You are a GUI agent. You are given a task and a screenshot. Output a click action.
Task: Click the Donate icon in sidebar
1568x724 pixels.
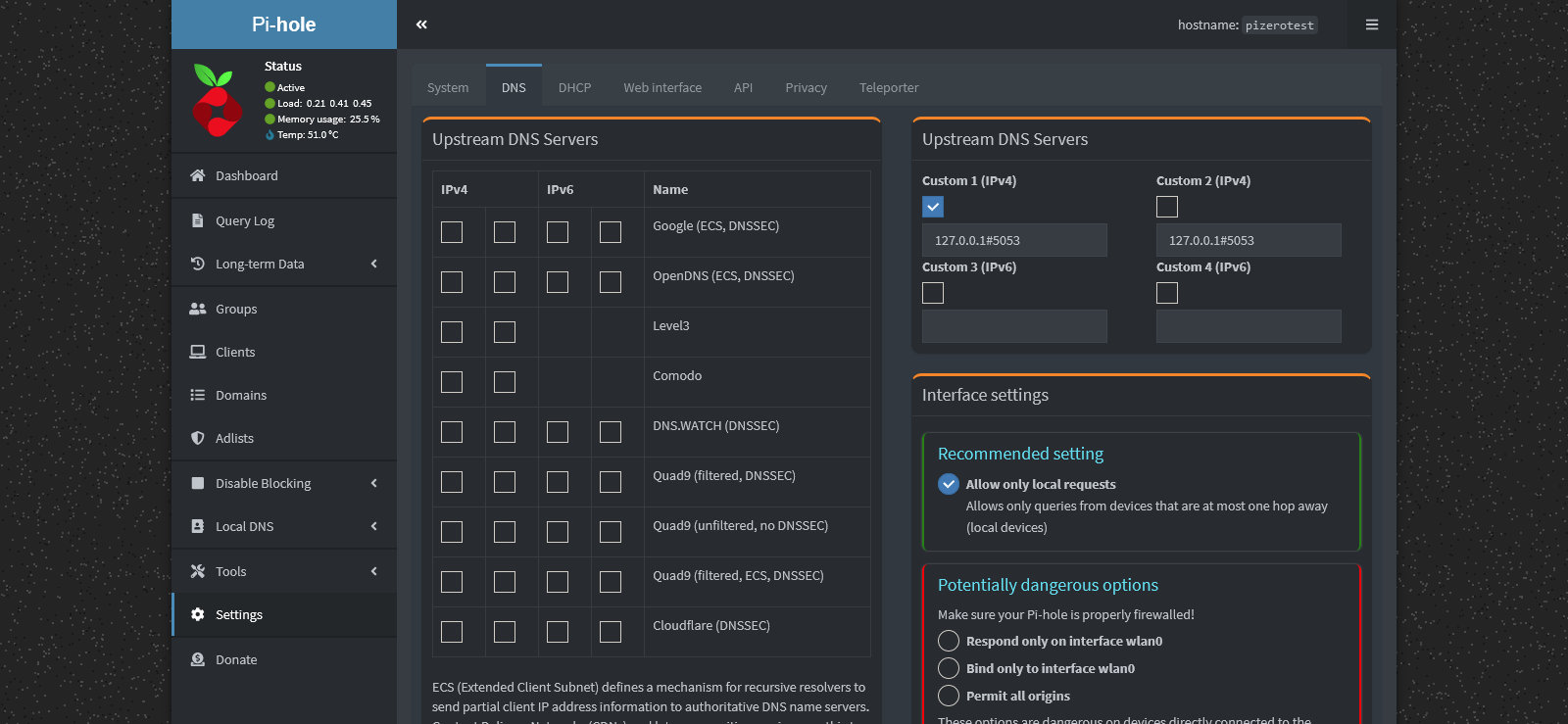[x=197, y=659]
